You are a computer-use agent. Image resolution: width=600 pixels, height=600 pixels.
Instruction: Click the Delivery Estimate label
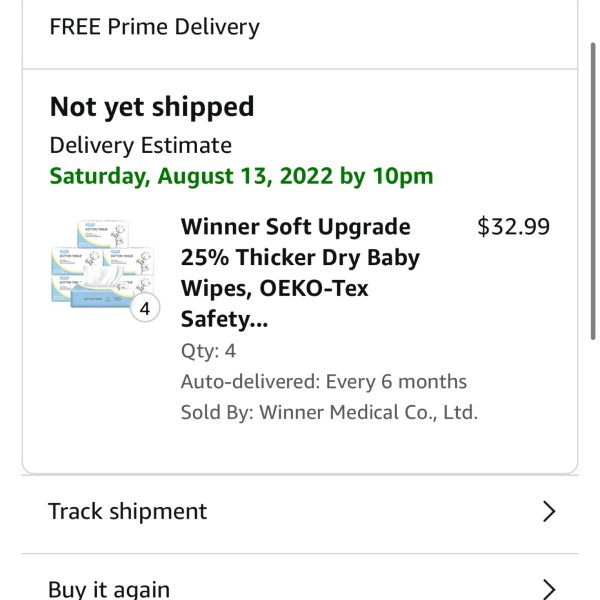click(x=140, y=146)
